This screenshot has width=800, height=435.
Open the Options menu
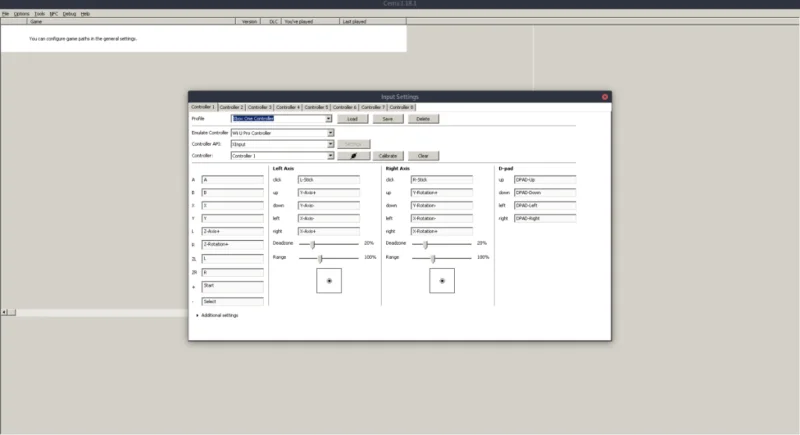point(21,14)
